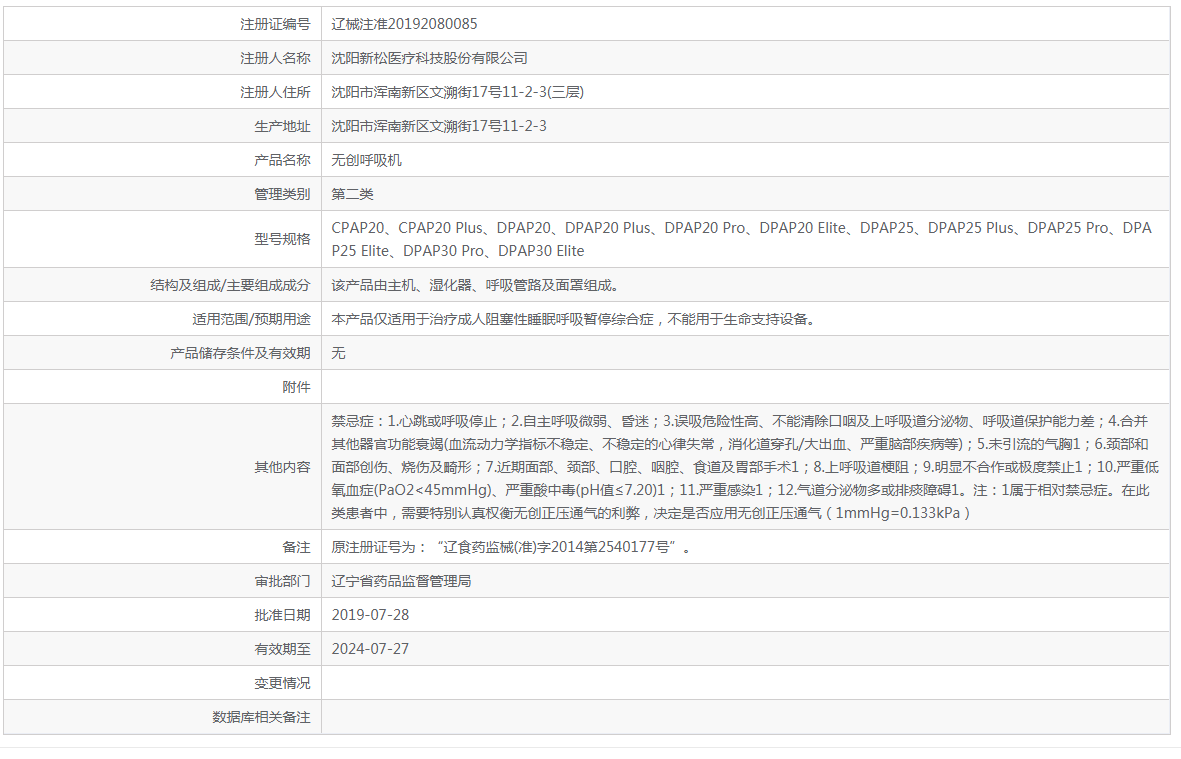Click the 产品储存条件及有效期 row
Viewport: 1181px width, 759px height.
point(339,352)
